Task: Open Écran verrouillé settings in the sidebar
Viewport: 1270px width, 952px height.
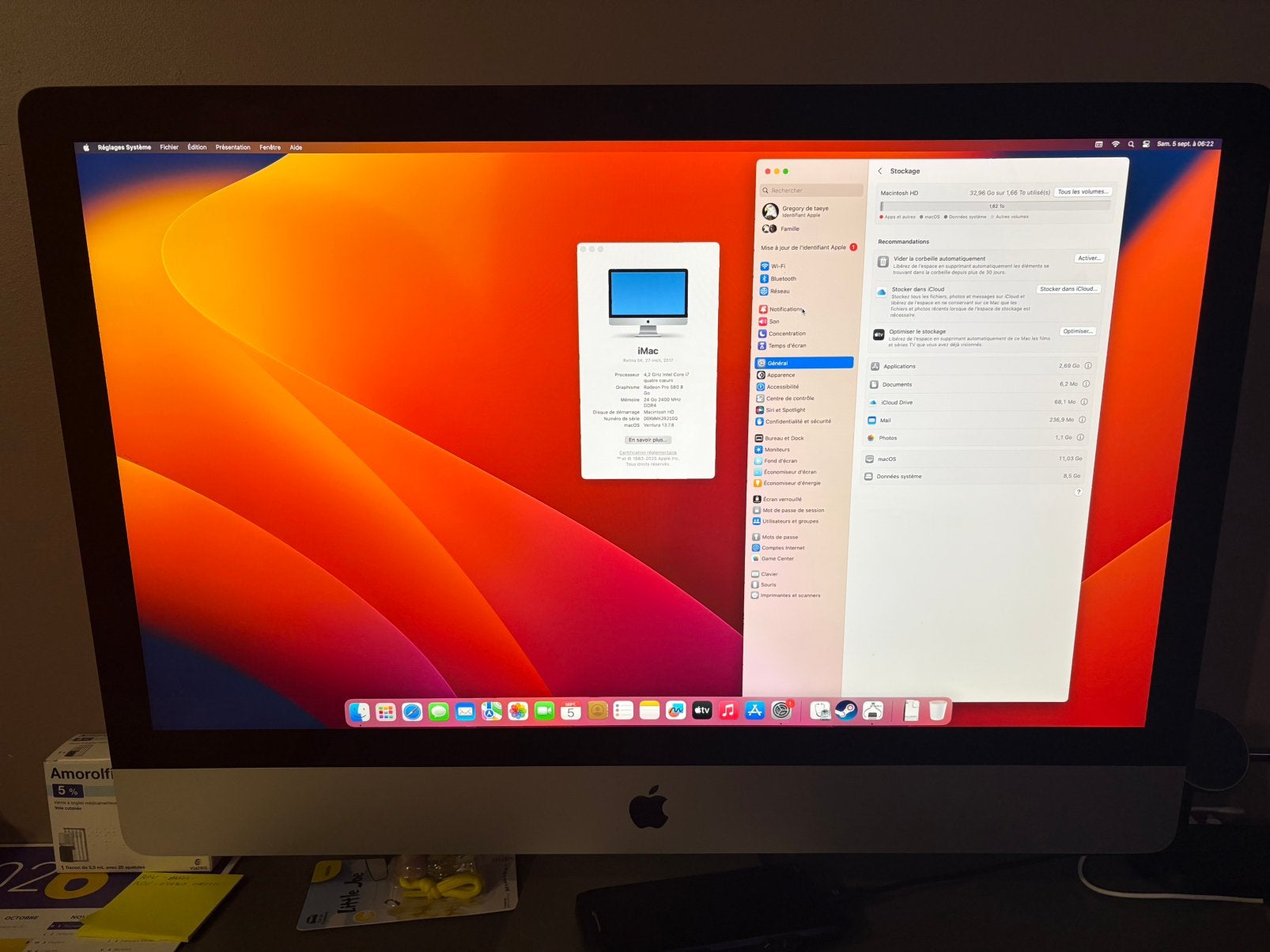Action: pyautogui.click(x=777, y=499)
